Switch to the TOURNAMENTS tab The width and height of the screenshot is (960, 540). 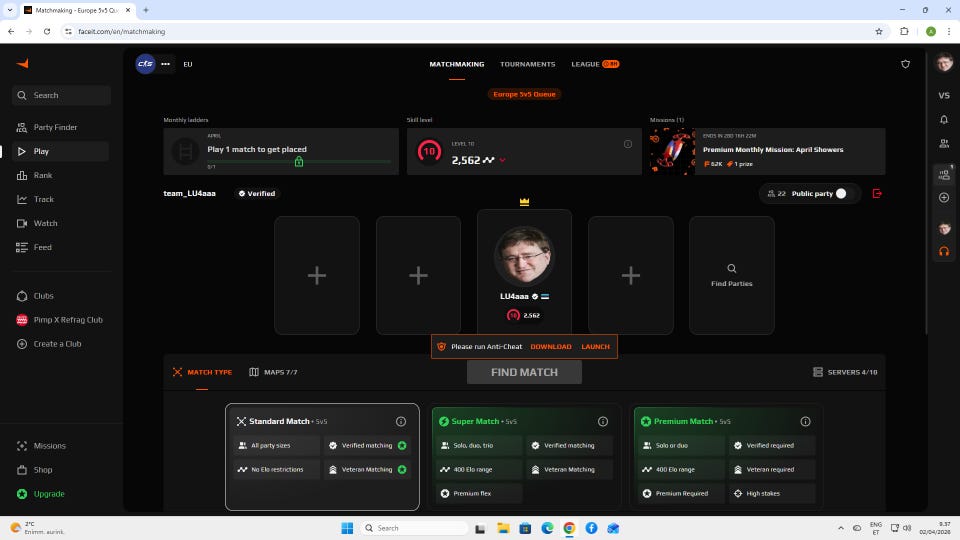(x=528, y=64)
